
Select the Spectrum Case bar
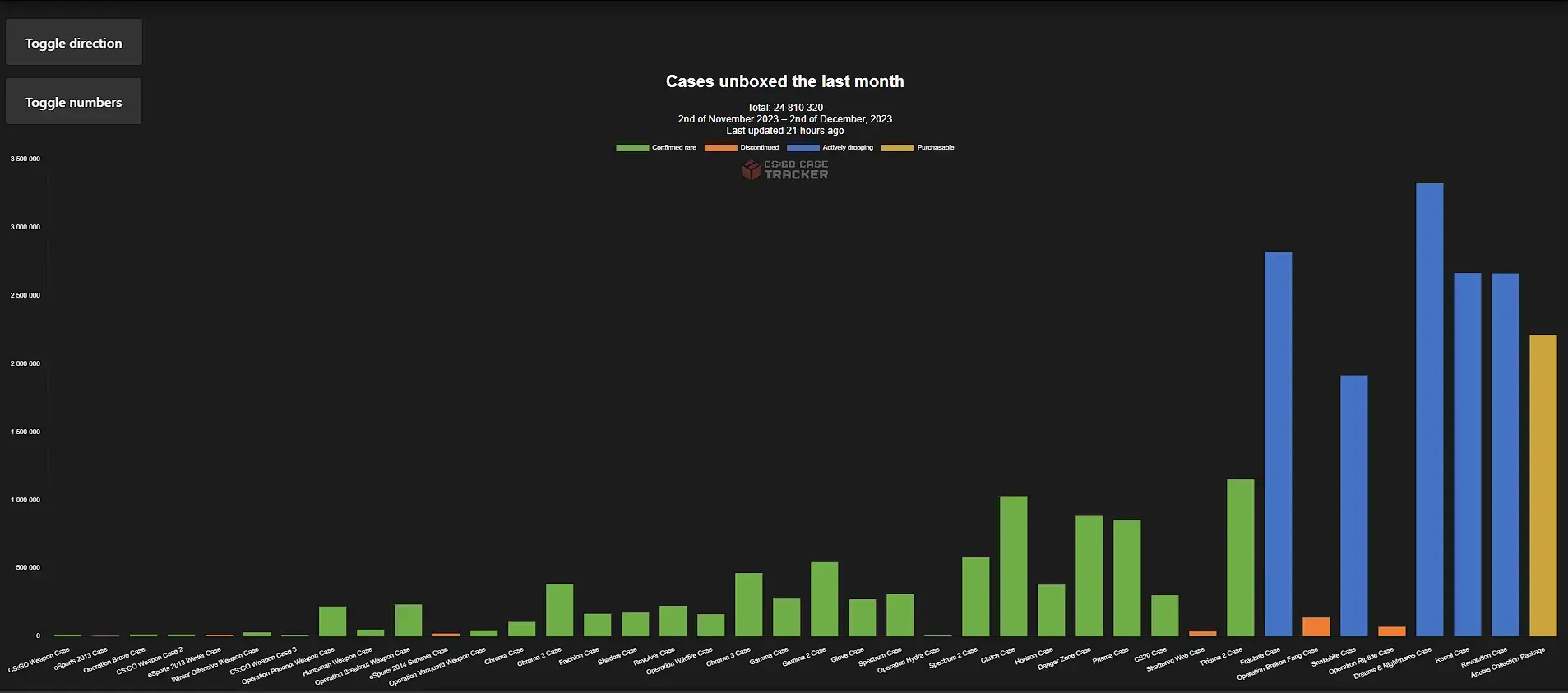(x=900, y=615)
